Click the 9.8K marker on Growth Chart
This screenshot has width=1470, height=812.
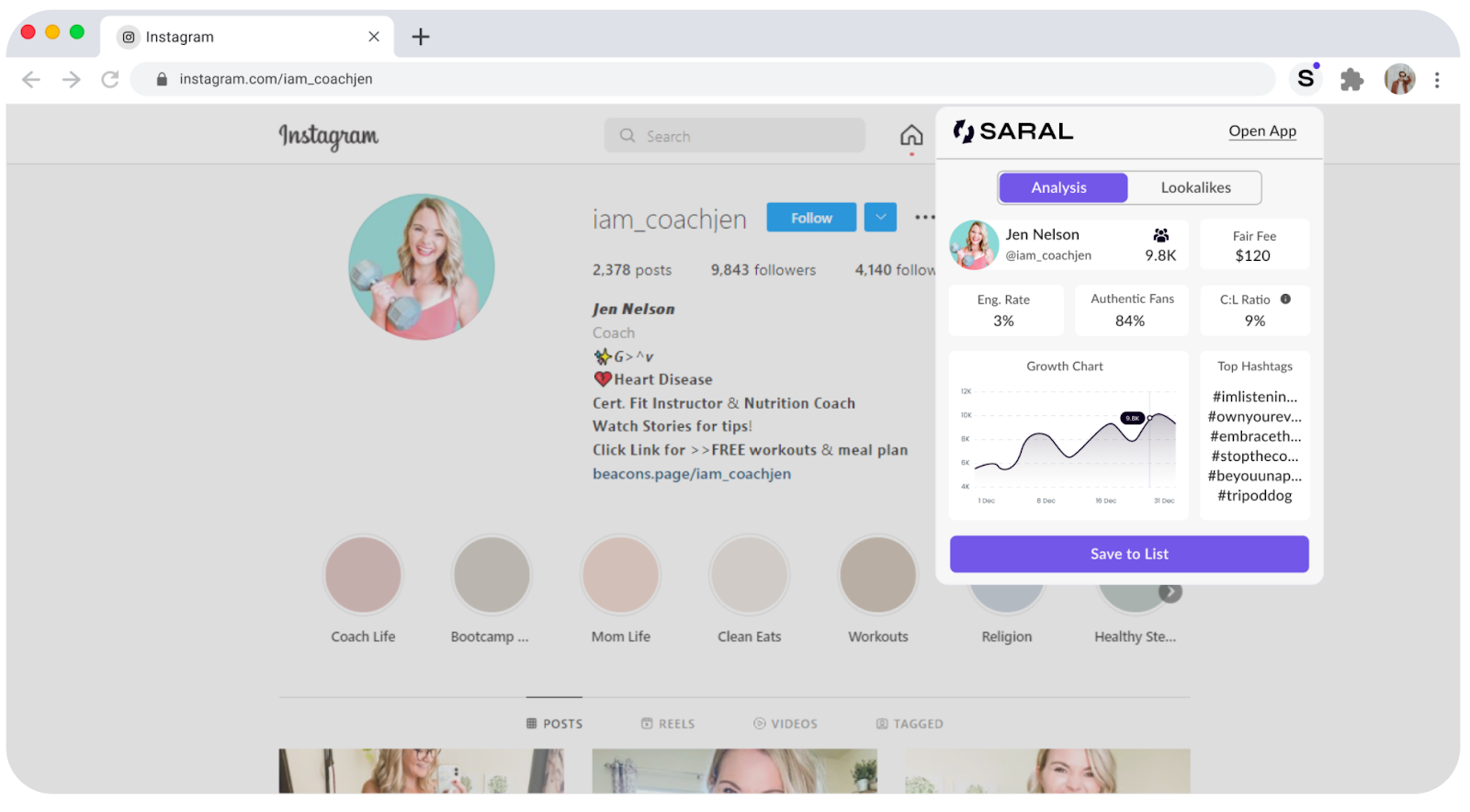(1133, 418)
